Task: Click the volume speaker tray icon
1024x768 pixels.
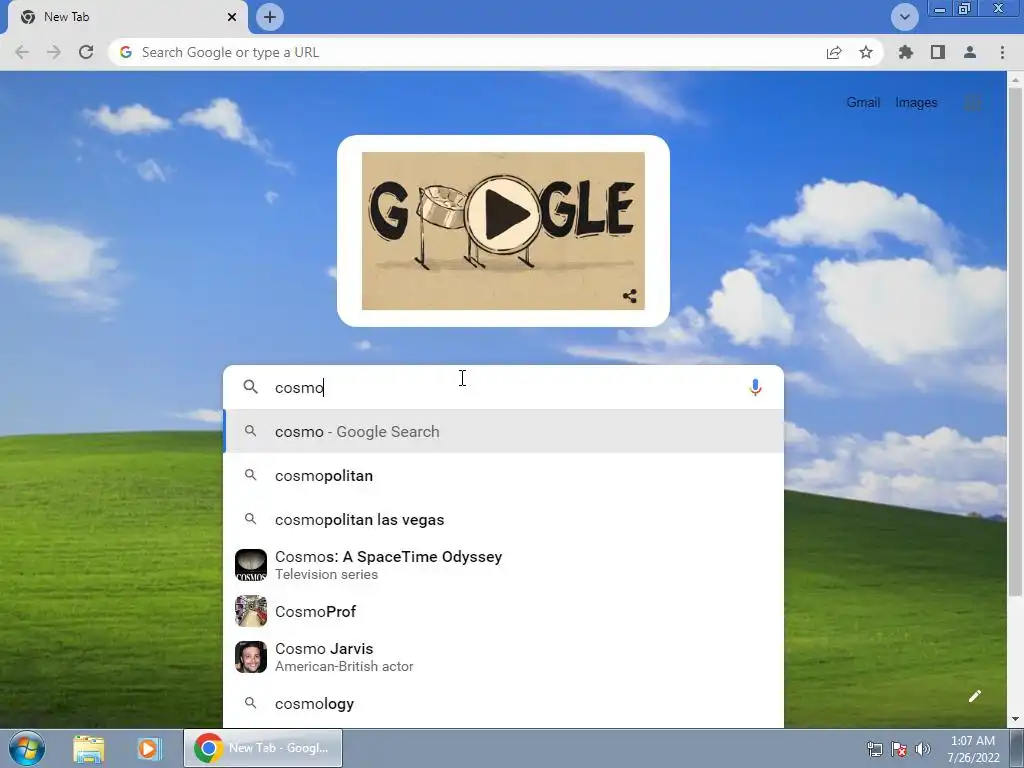Action: 923,749
